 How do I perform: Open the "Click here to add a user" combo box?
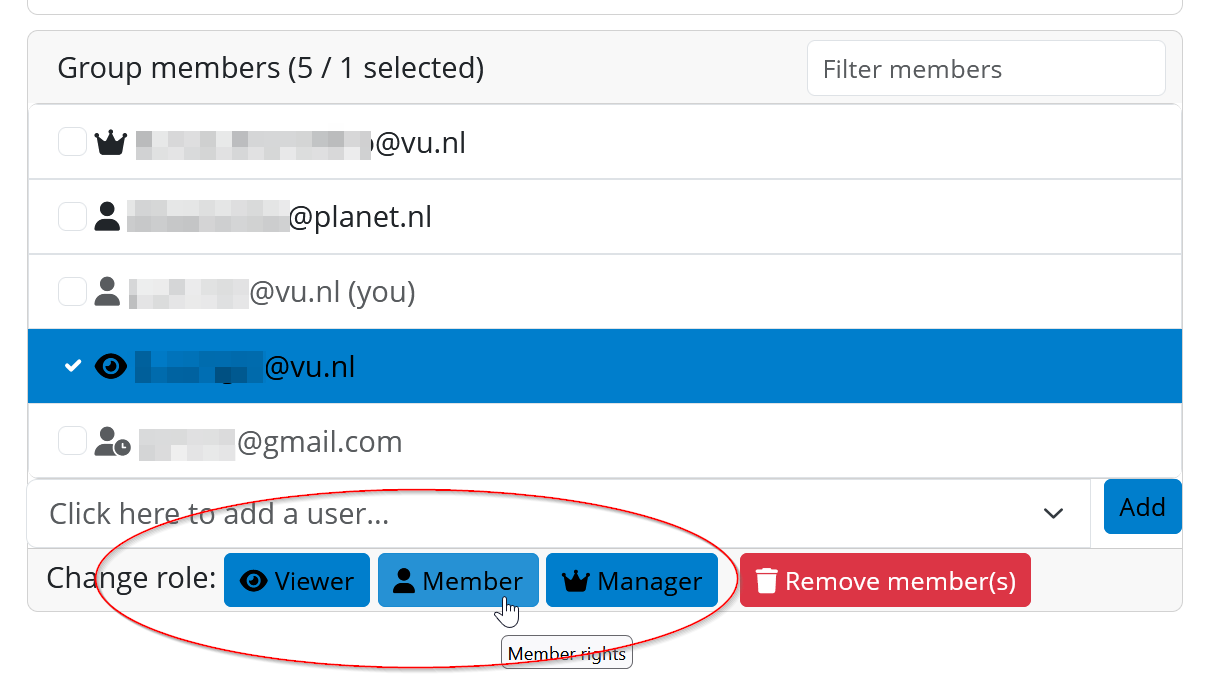click(540, 514)
